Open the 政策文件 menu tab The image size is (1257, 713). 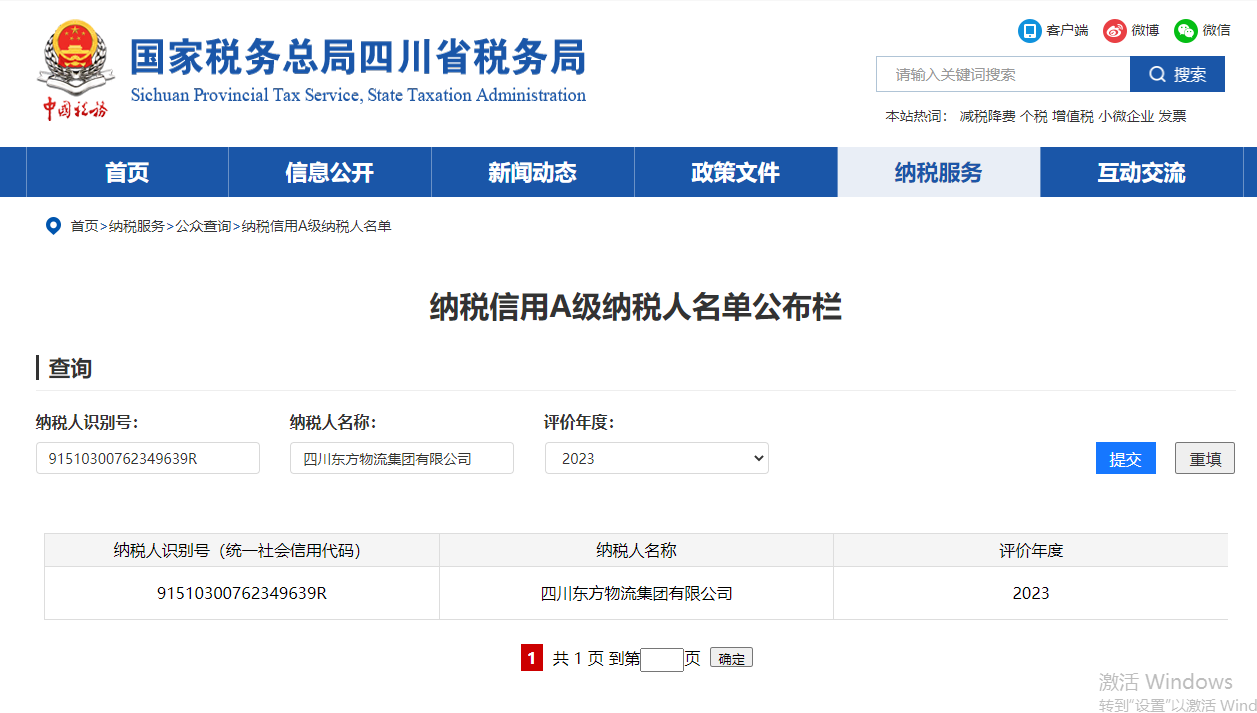[735, 172]
